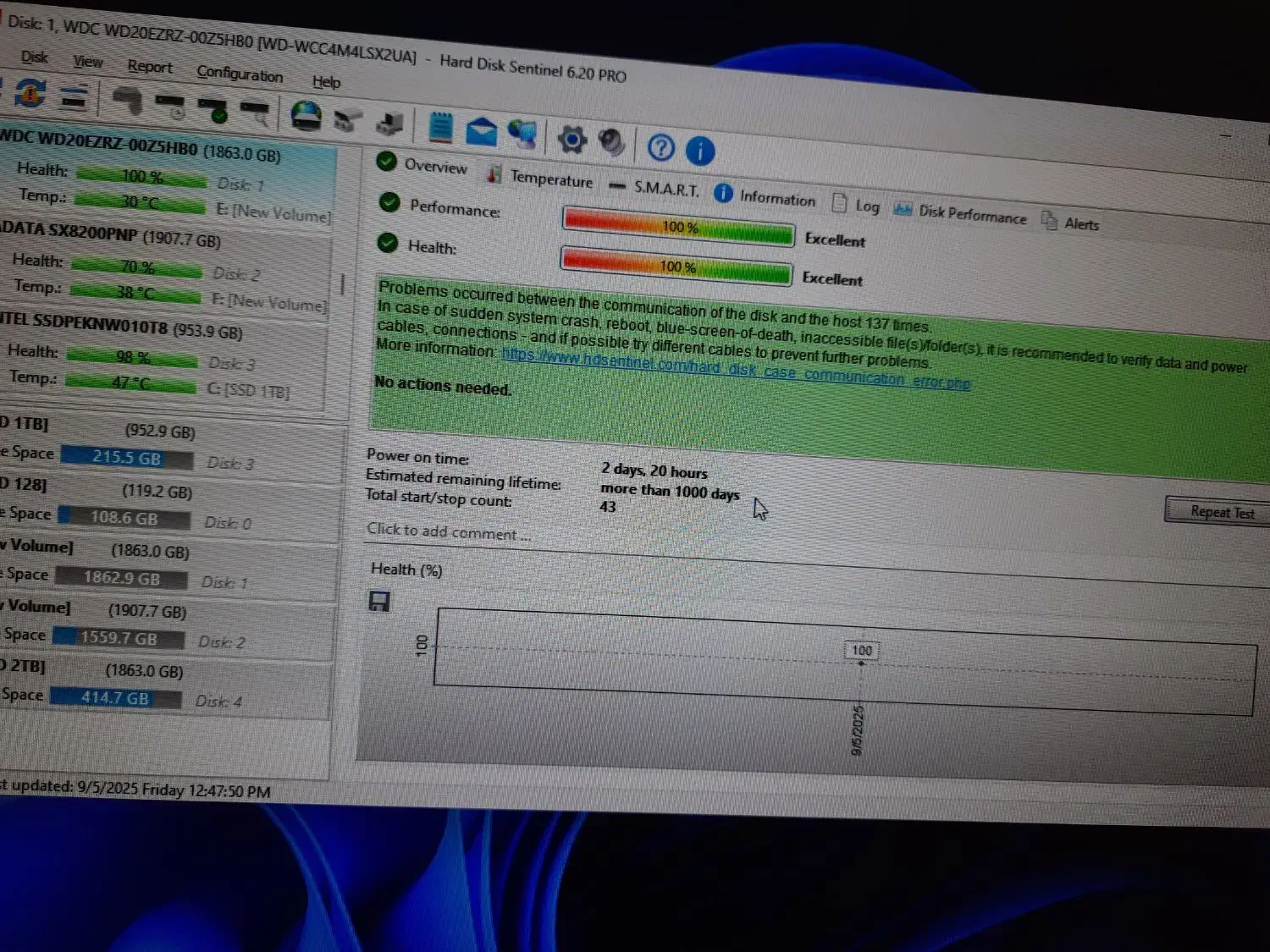Click the globe with disk toolbar icon

306,116
